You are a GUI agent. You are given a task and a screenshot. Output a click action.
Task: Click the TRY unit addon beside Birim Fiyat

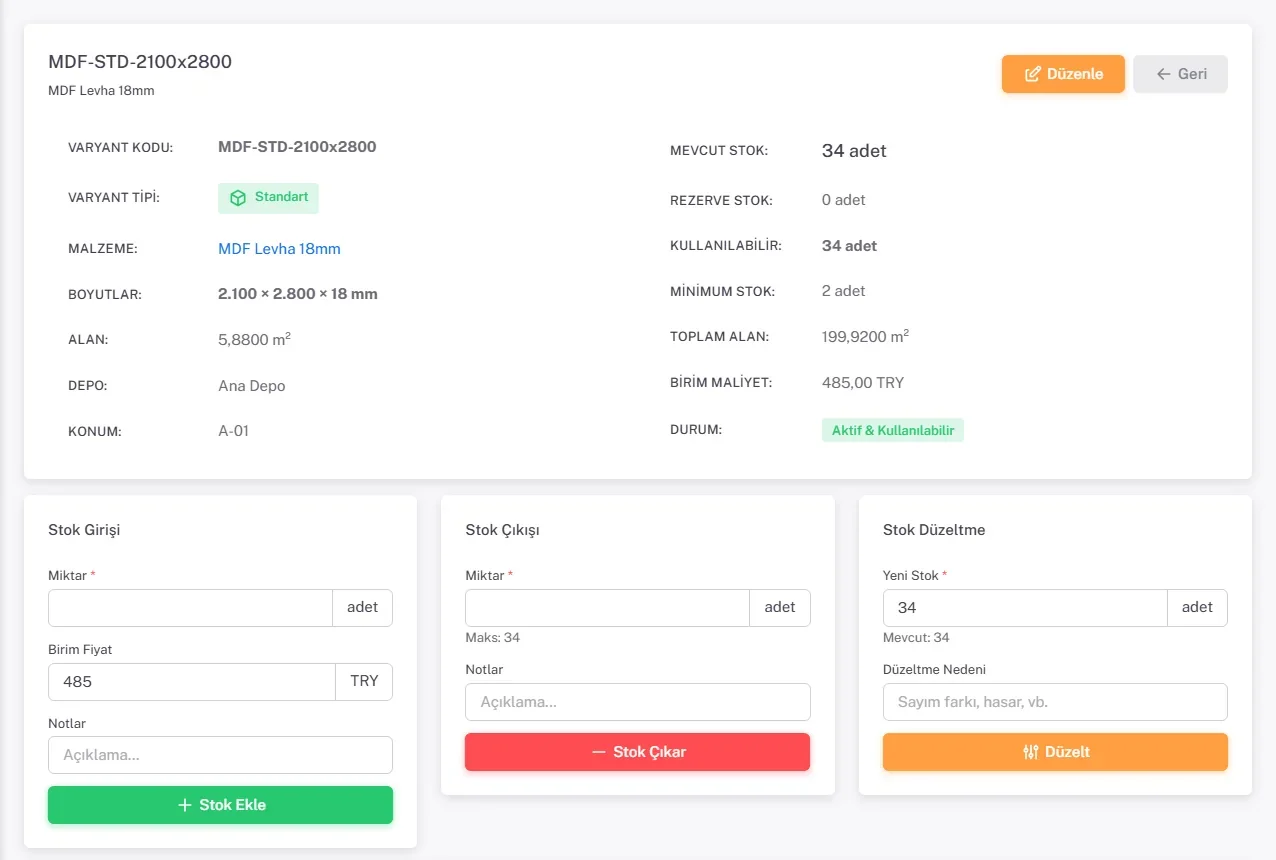pyautogui.click(x=364, y=682)
